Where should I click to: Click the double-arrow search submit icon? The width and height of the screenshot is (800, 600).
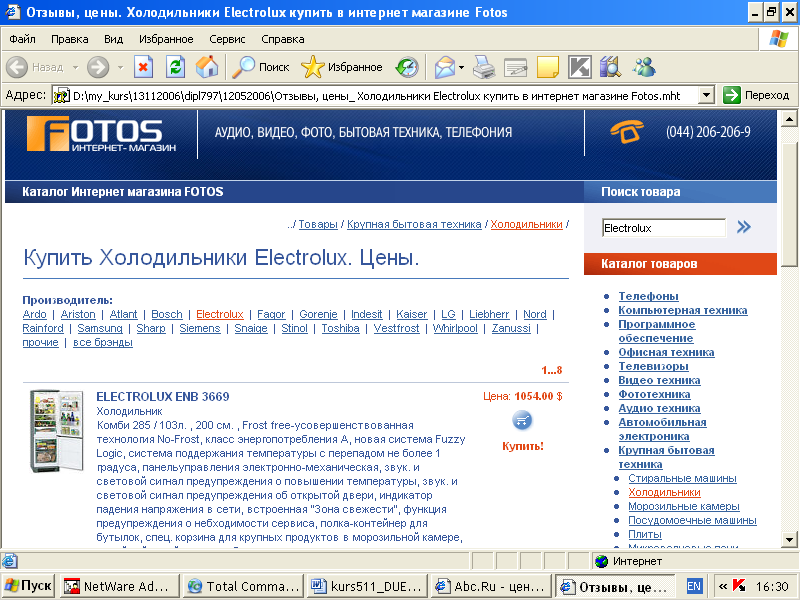click(744, 227)
